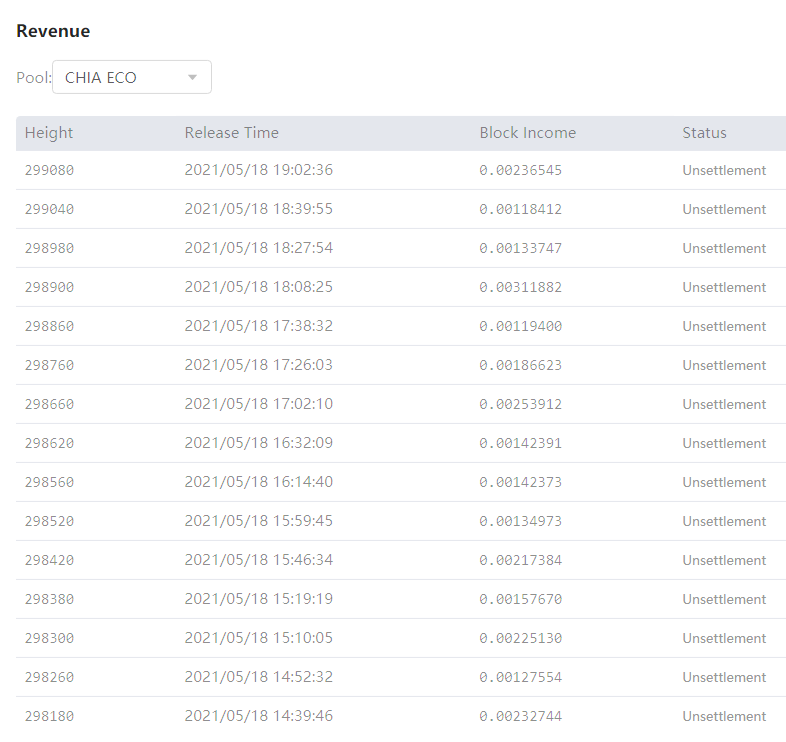Select height cell 299080
This screenshot has width=786, height=742.
click(50, 170)
